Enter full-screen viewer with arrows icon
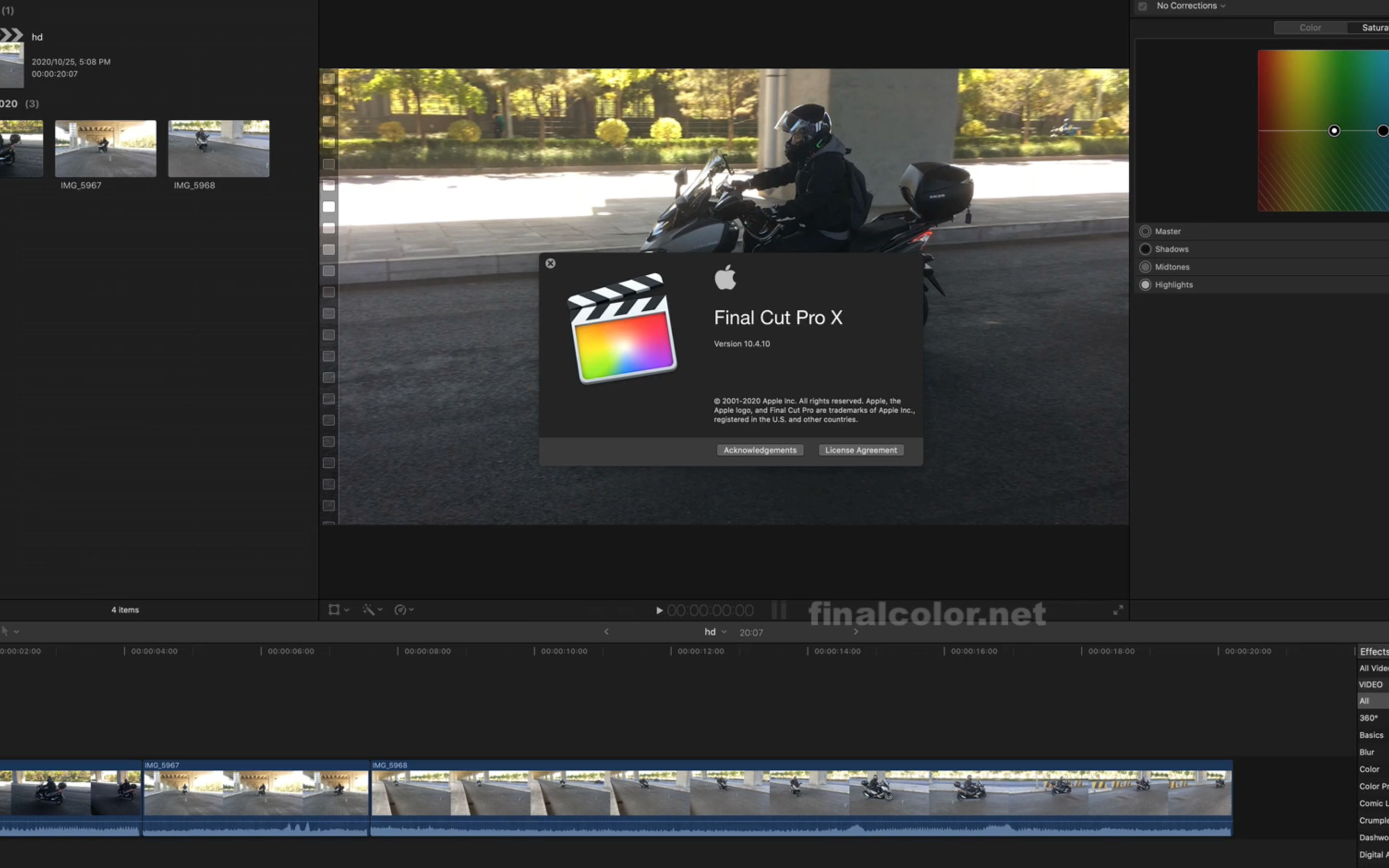The height and width of the screenshot is (868, 1389). 1118,610
